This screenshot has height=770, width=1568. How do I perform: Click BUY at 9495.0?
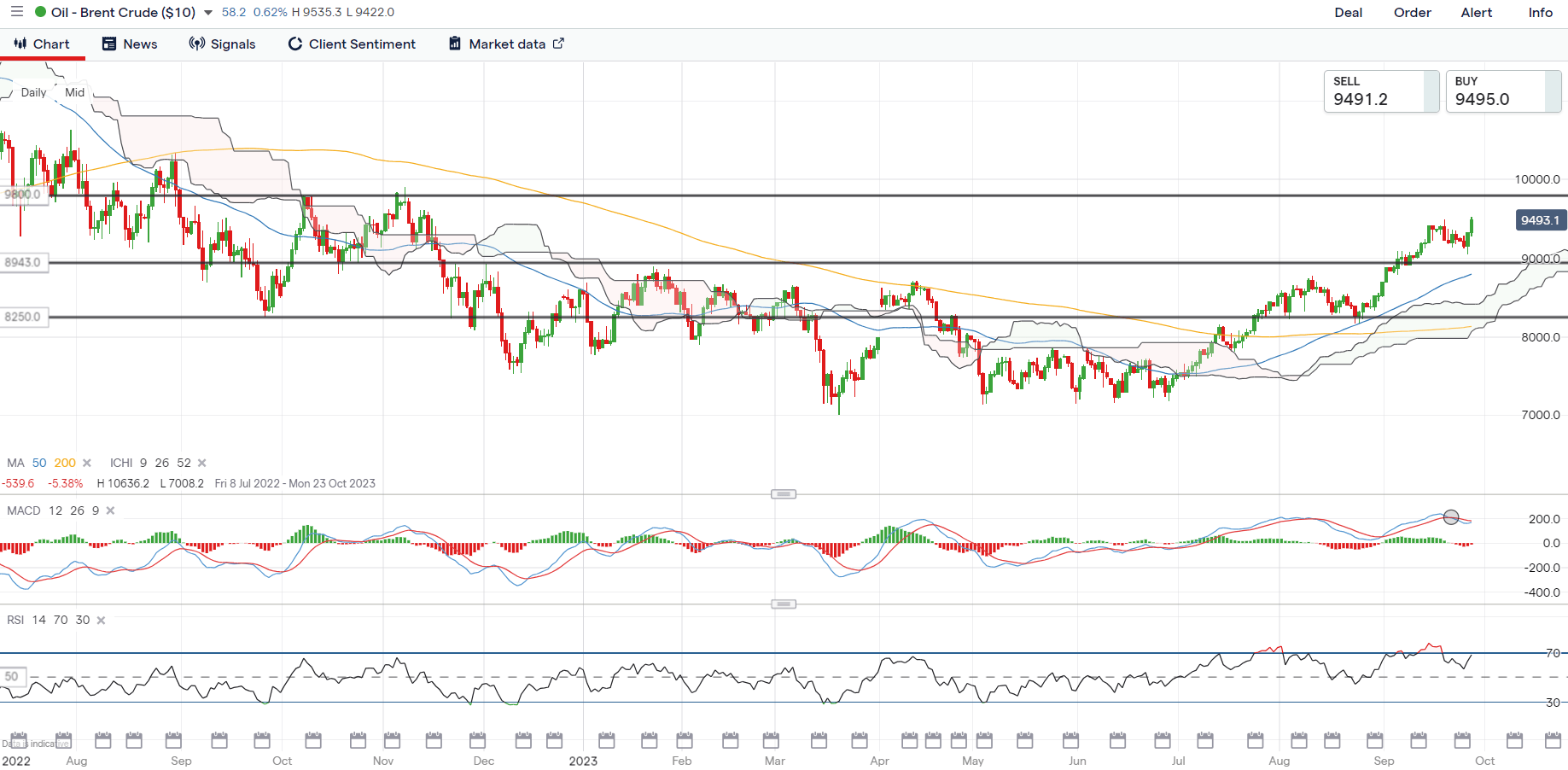pos(1503,91)
